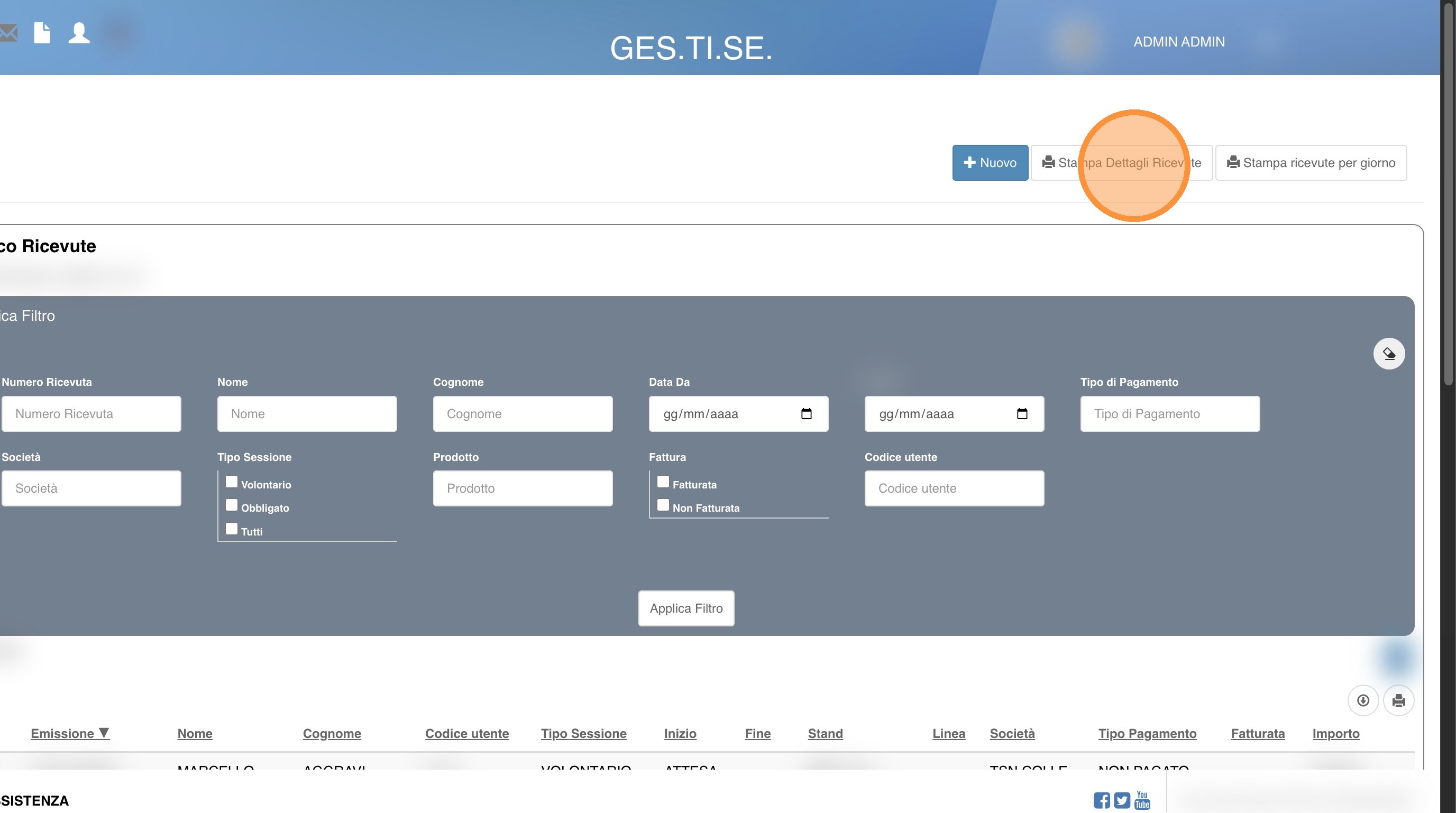
Task: Sort table by the Emissione column arrow
Action: tap(104, 733)
